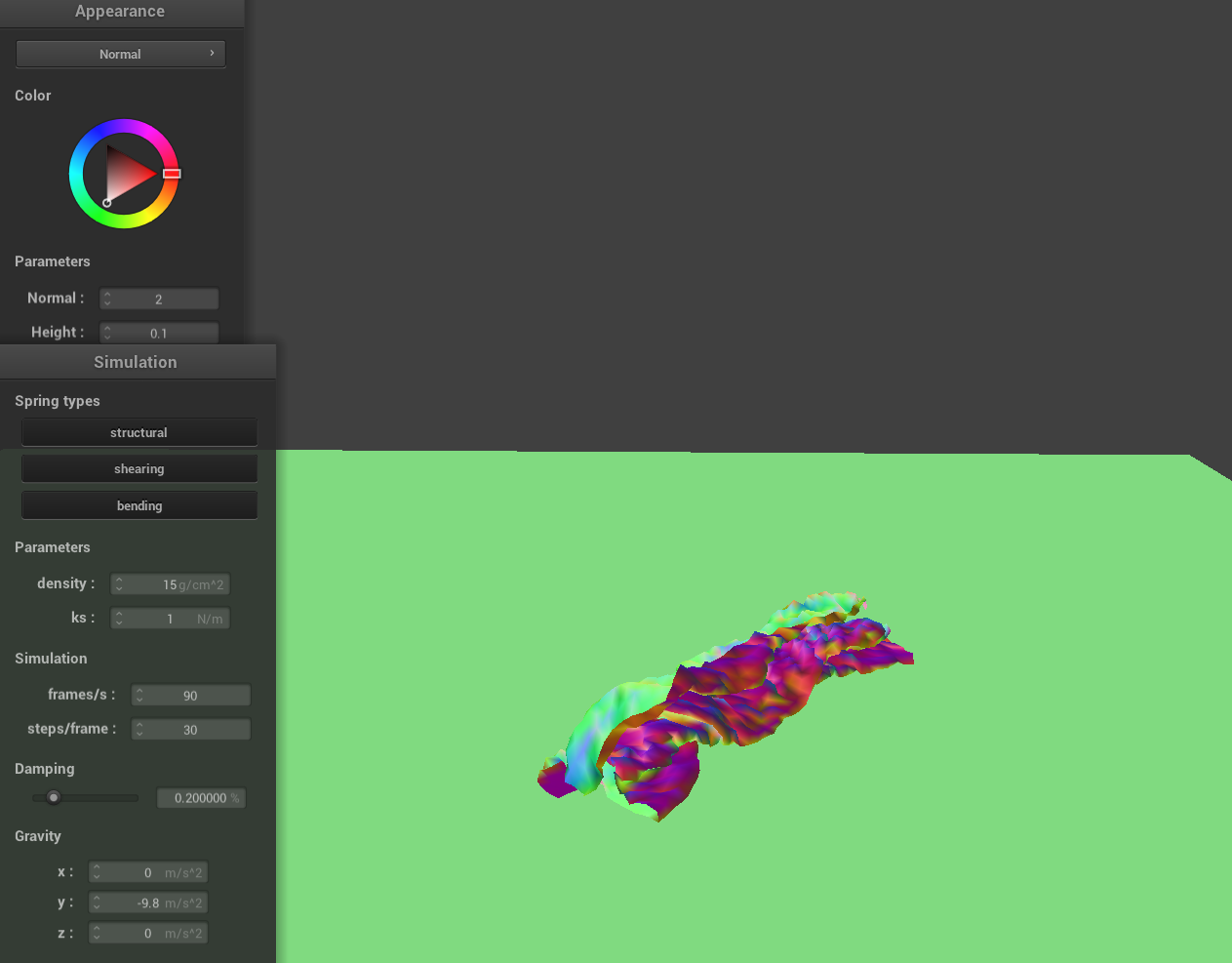The width and height of the screenshot is (1232, 963).
Task: Click the Normal parameter stepper arrows
Action: click(107, 299)
